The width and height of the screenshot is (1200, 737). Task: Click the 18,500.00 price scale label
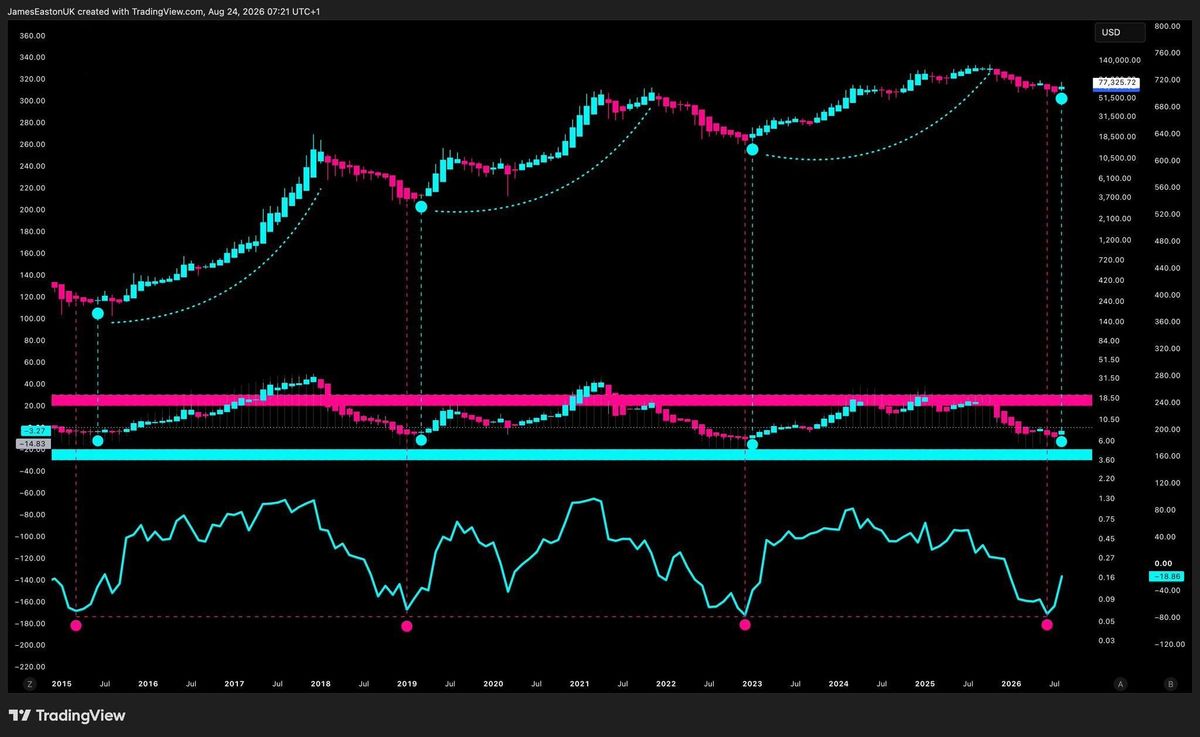pos(1118,137)
